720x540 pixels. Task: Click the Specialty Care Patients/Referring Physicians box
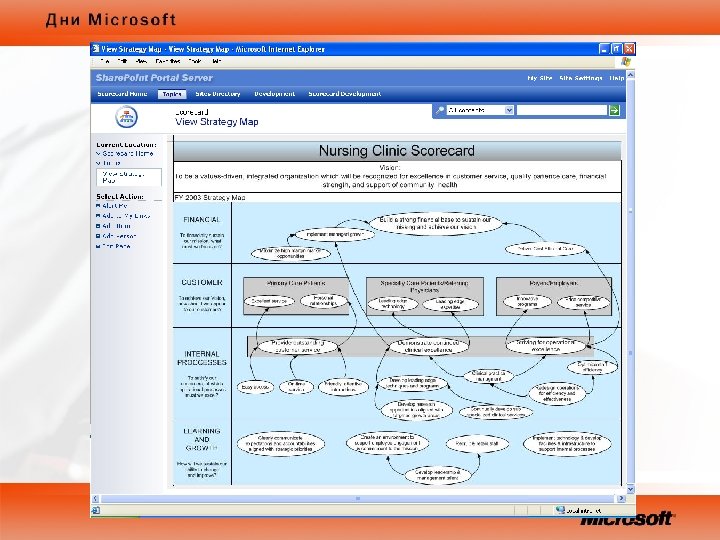pyautogui.click(x=425, y=296)
